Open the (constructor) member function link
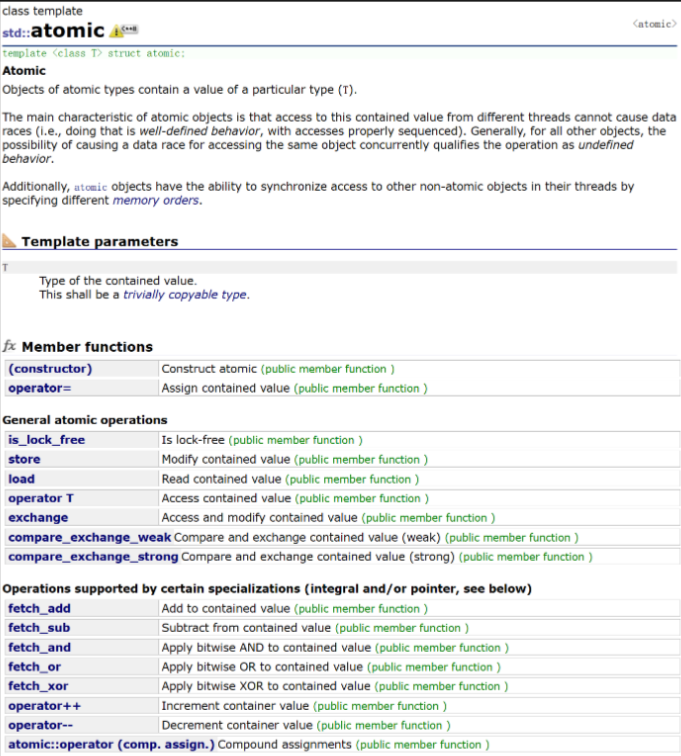Screen dimensions: 681x756 tap(50, 369)
